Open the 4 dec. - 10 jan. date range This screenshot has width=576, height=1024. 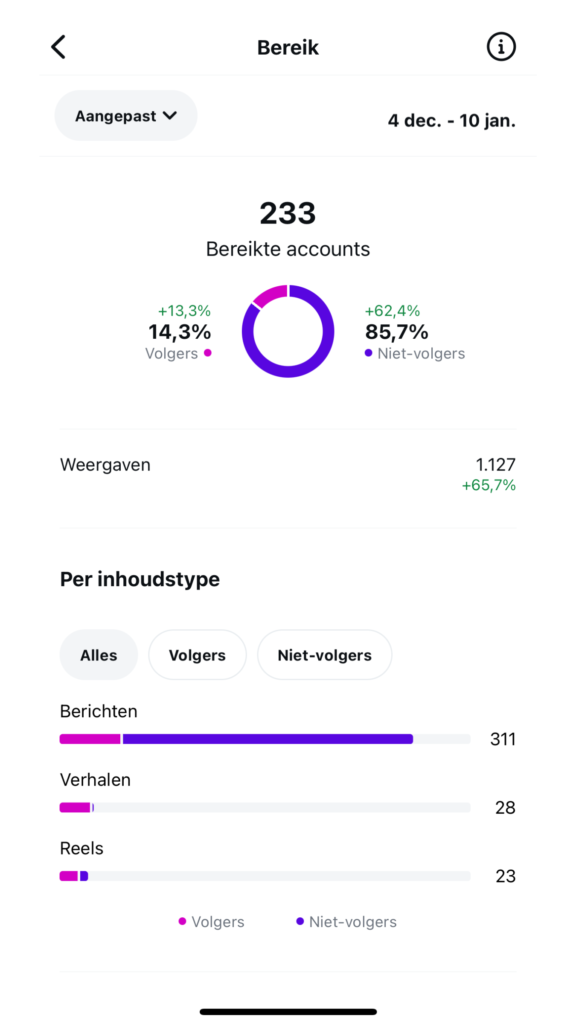coord(451,121)
